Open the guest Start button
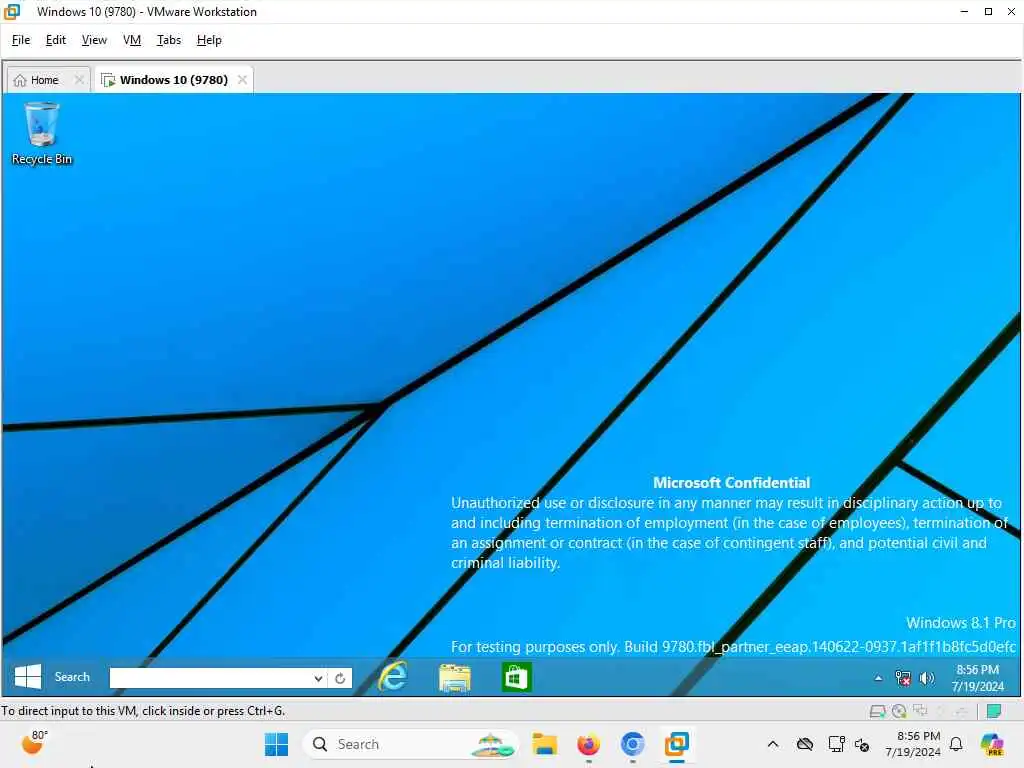The height and width of the screenshot is (768, 1024). coord(27,677)
